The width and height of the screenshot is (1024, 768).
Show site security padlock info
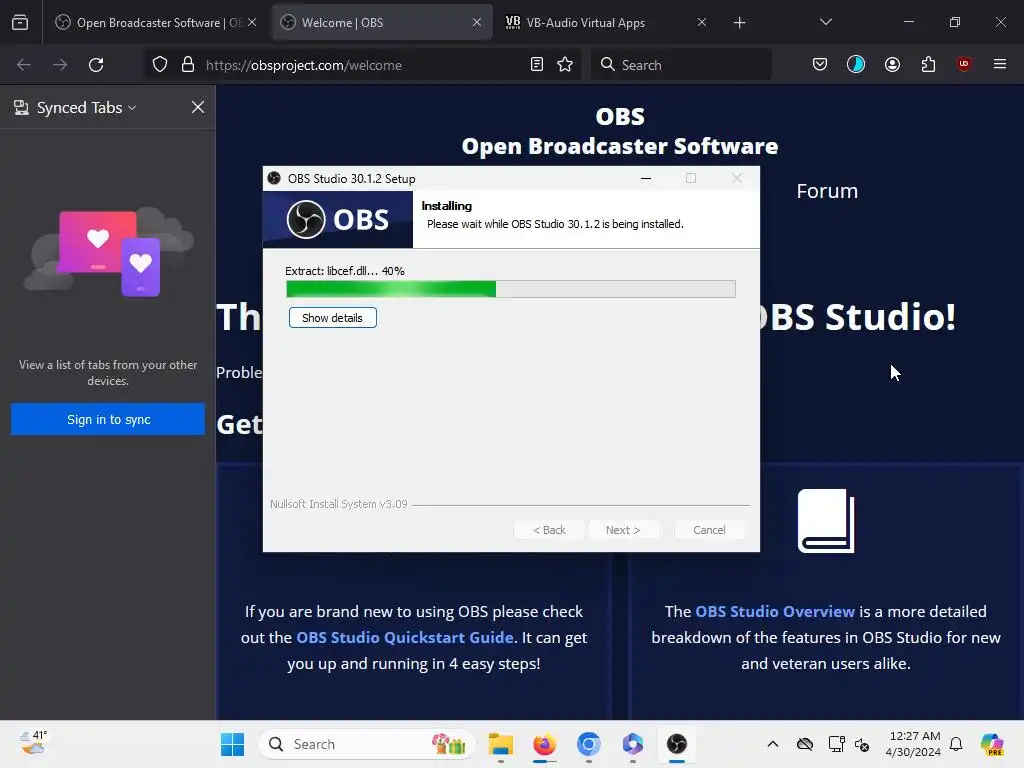(188, 65)
